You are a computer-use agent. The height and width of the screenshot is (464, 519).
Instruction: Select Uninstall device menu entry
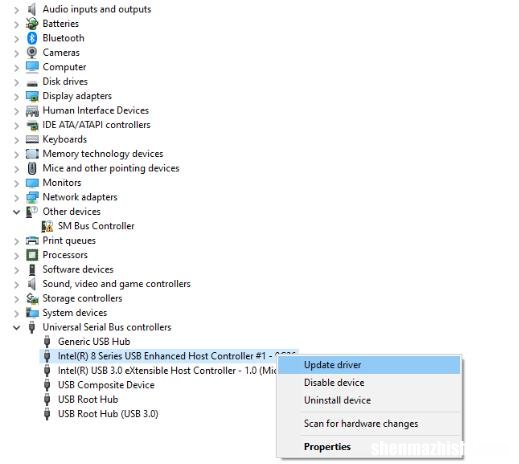click(x=337, y=400)
